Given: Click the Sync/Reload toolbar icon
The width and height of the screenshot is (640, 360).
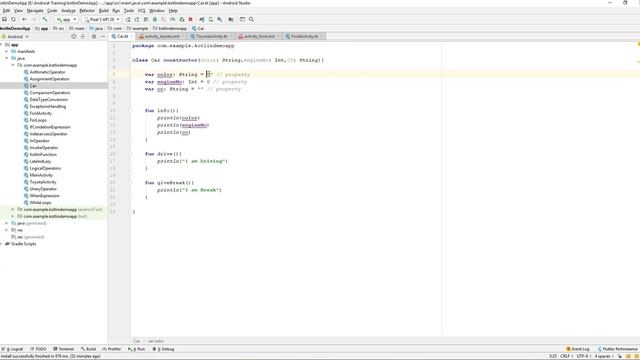Looking at the screenshot, I should pos(13,19).
